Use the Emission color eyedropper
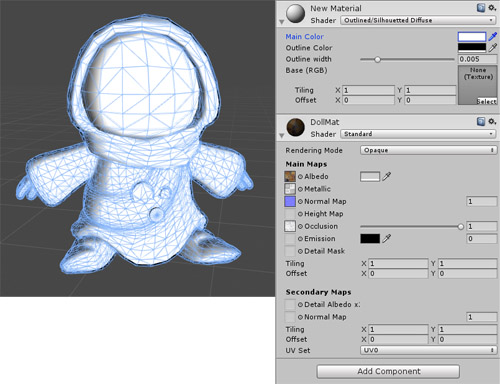 (386, 238)
